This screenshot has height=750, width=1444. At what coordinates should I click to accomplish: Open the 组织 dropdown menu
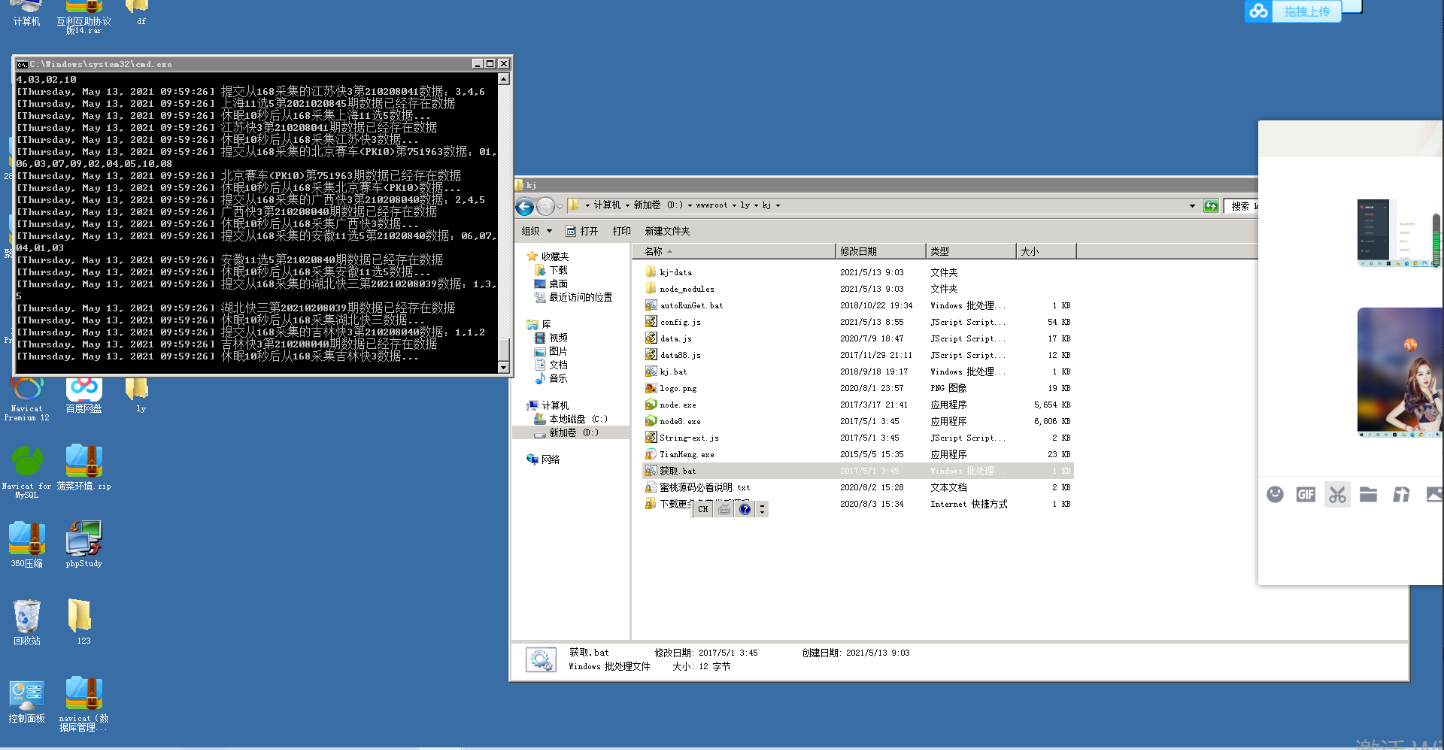point(535,231)
